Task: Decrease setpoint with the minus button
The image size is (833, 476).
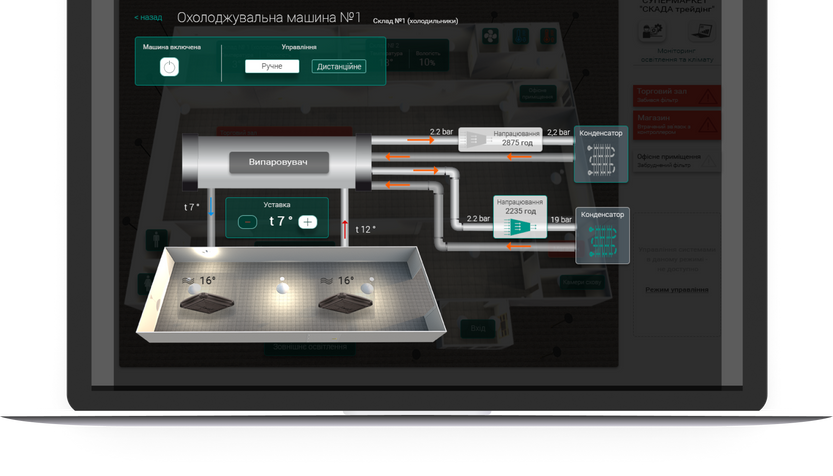Action: pyautogui.click(x=248, y=222)
